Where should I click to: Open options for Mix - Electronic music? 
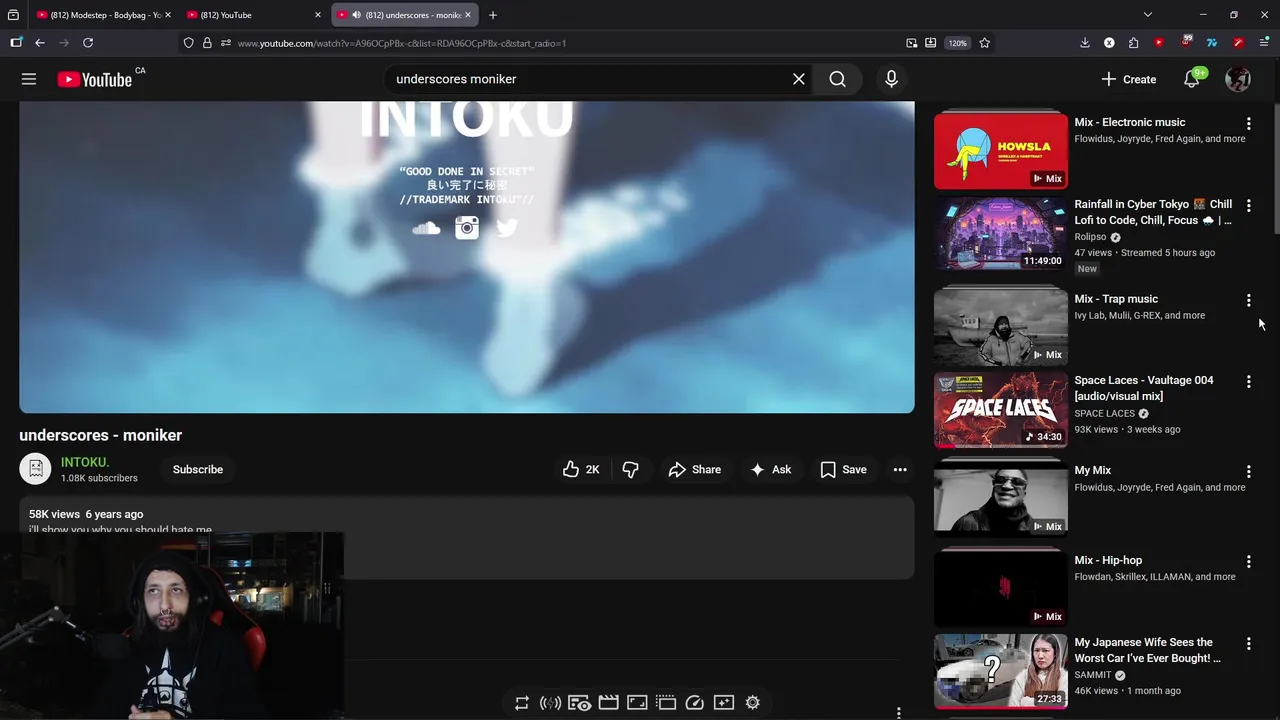point(1248,124)
